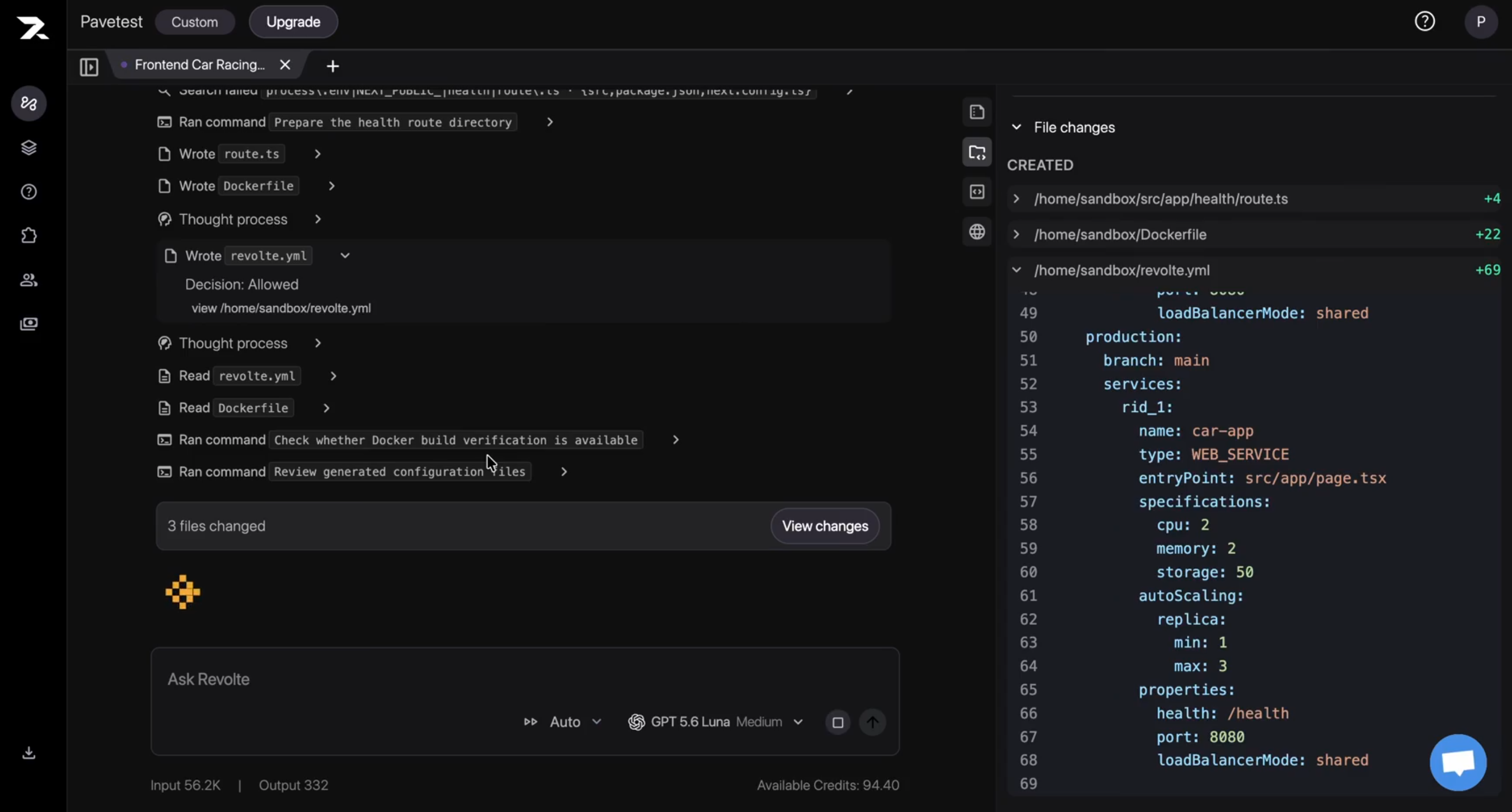Click the Output 332 token count

(294, 786)
